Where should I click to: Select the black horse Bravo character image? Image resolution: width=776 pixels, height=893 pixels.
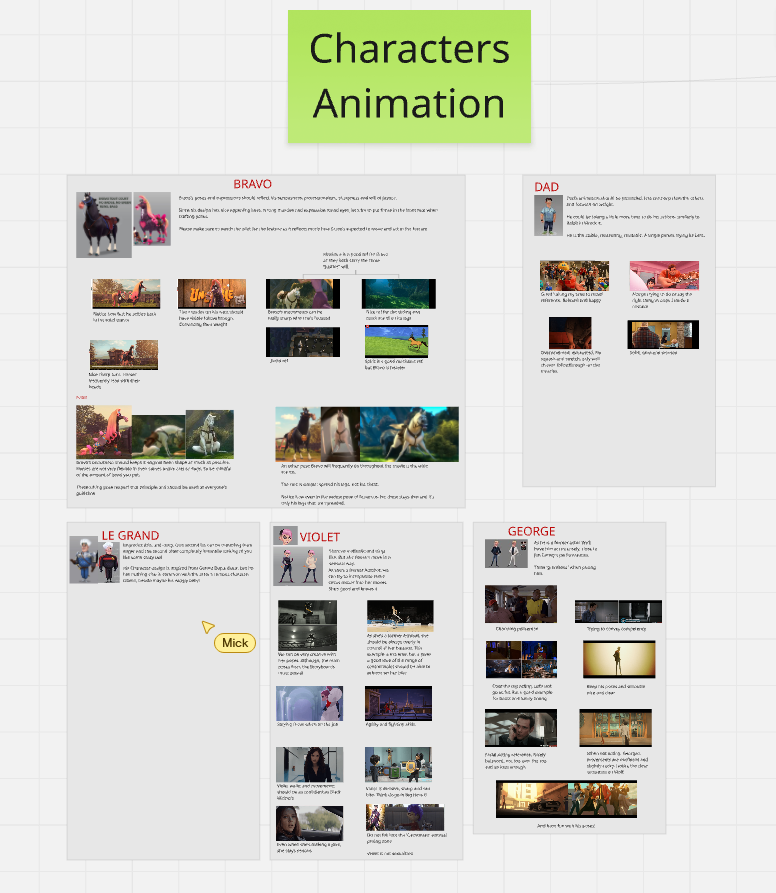click(103, 225)
